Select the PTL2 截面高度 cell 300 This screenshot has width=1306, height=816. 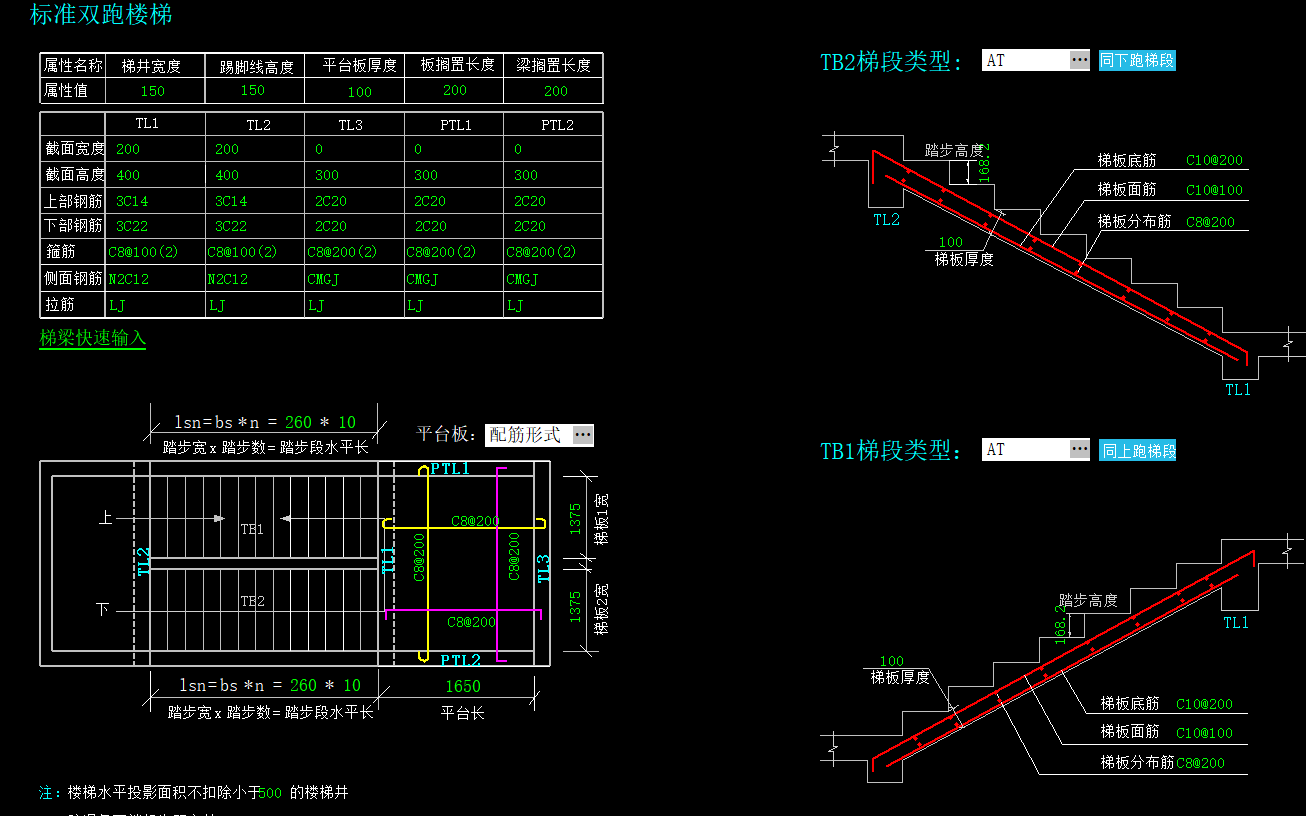526,175
